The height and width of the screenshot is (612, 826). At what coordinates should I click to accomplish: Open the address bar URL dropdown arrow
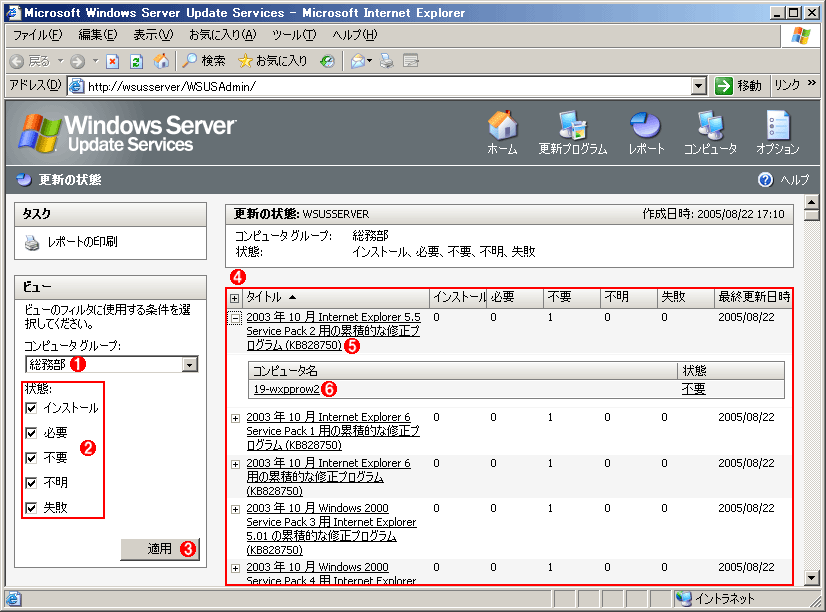(699, 86)
